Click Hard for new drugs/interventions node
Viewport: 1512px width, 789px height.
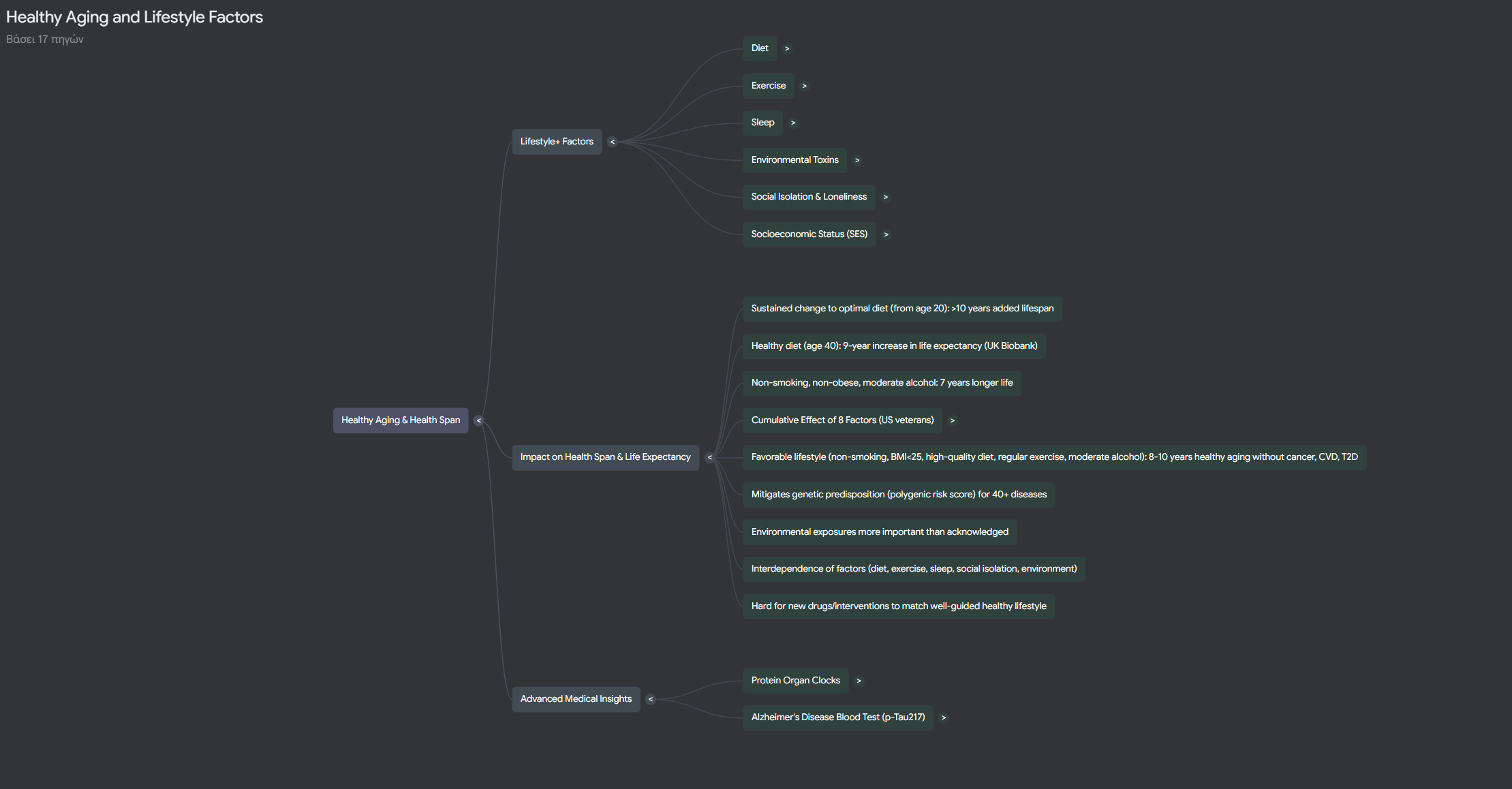point(898,606)
